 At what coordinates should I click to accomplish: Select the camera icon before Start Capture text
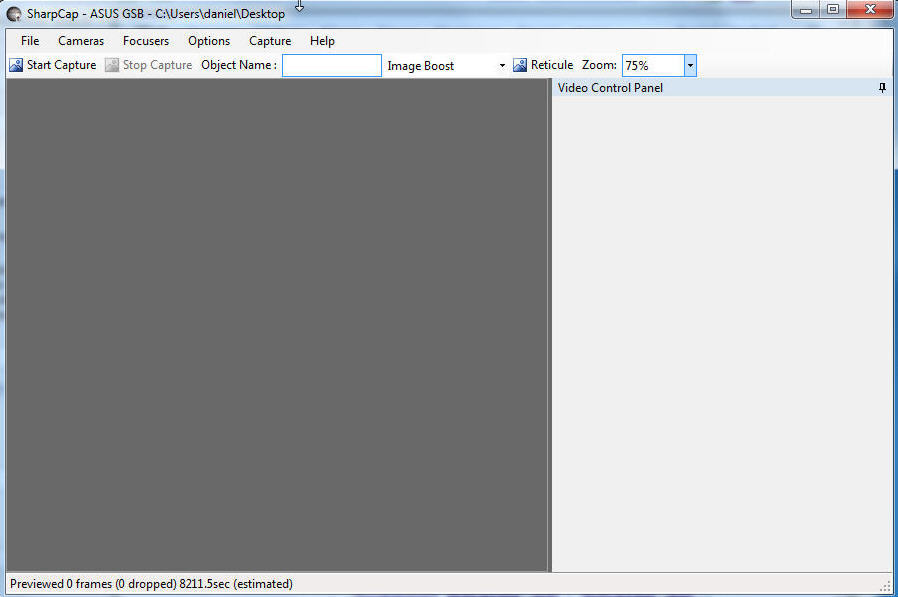(16, 64)
